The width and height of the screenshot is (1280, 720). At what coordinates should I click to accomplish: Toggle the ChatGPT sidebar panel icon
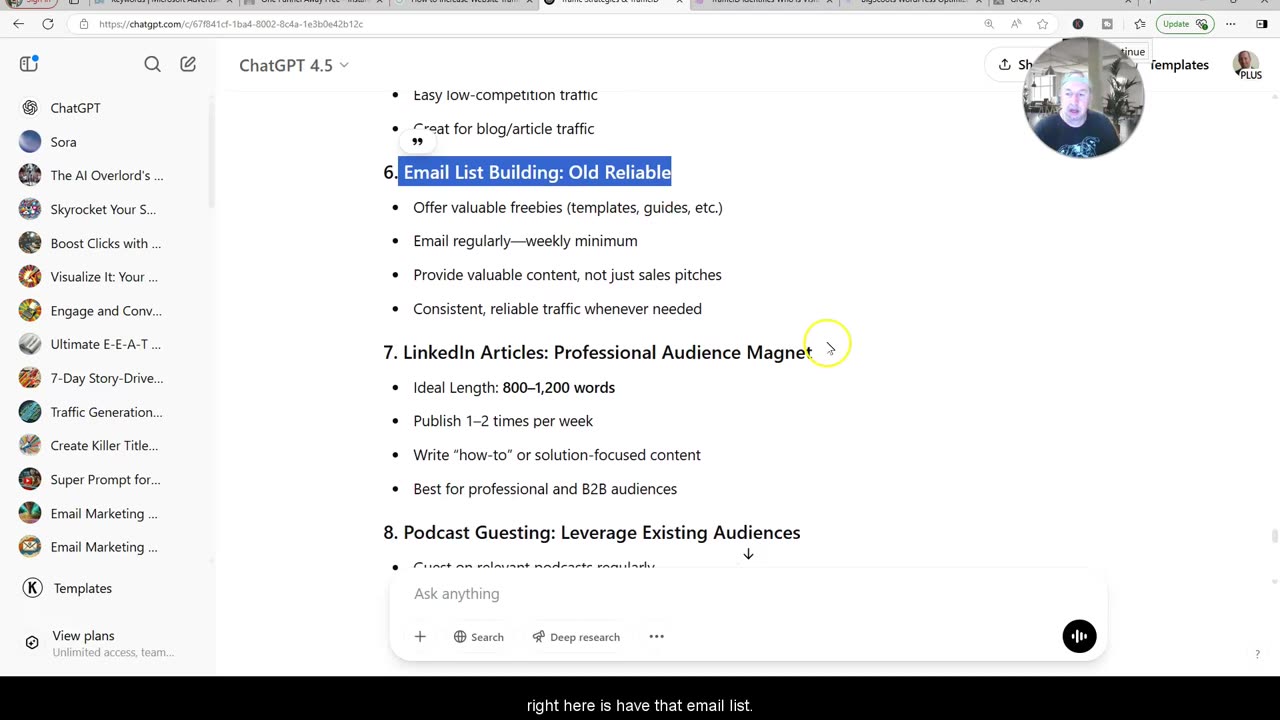[x=29, y=64]
